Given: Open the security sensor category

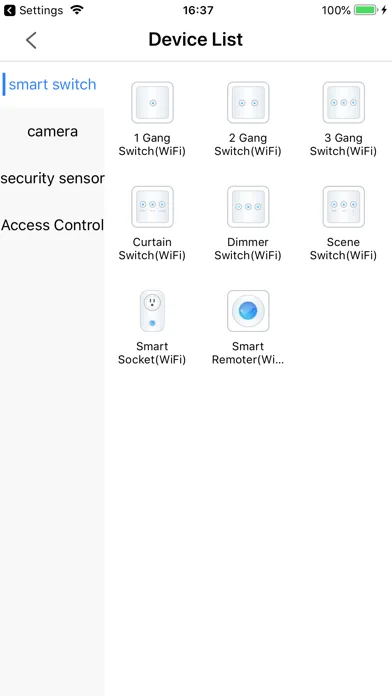Looking at the screenshot, I should pyautogui.click(x=52, y=178).
